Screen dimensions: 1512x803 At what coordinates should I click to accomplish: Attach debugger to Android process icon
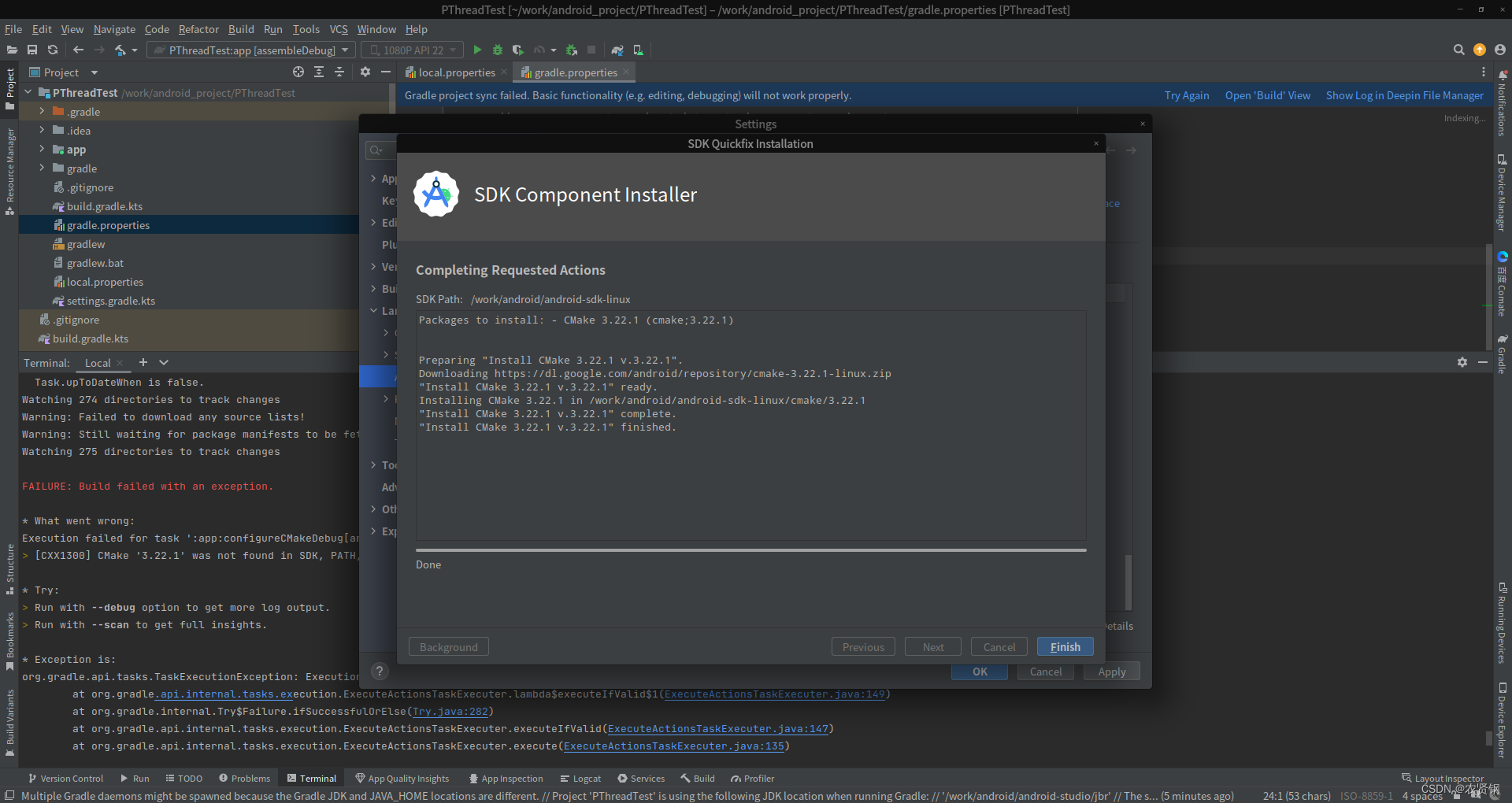click(572, 50)
